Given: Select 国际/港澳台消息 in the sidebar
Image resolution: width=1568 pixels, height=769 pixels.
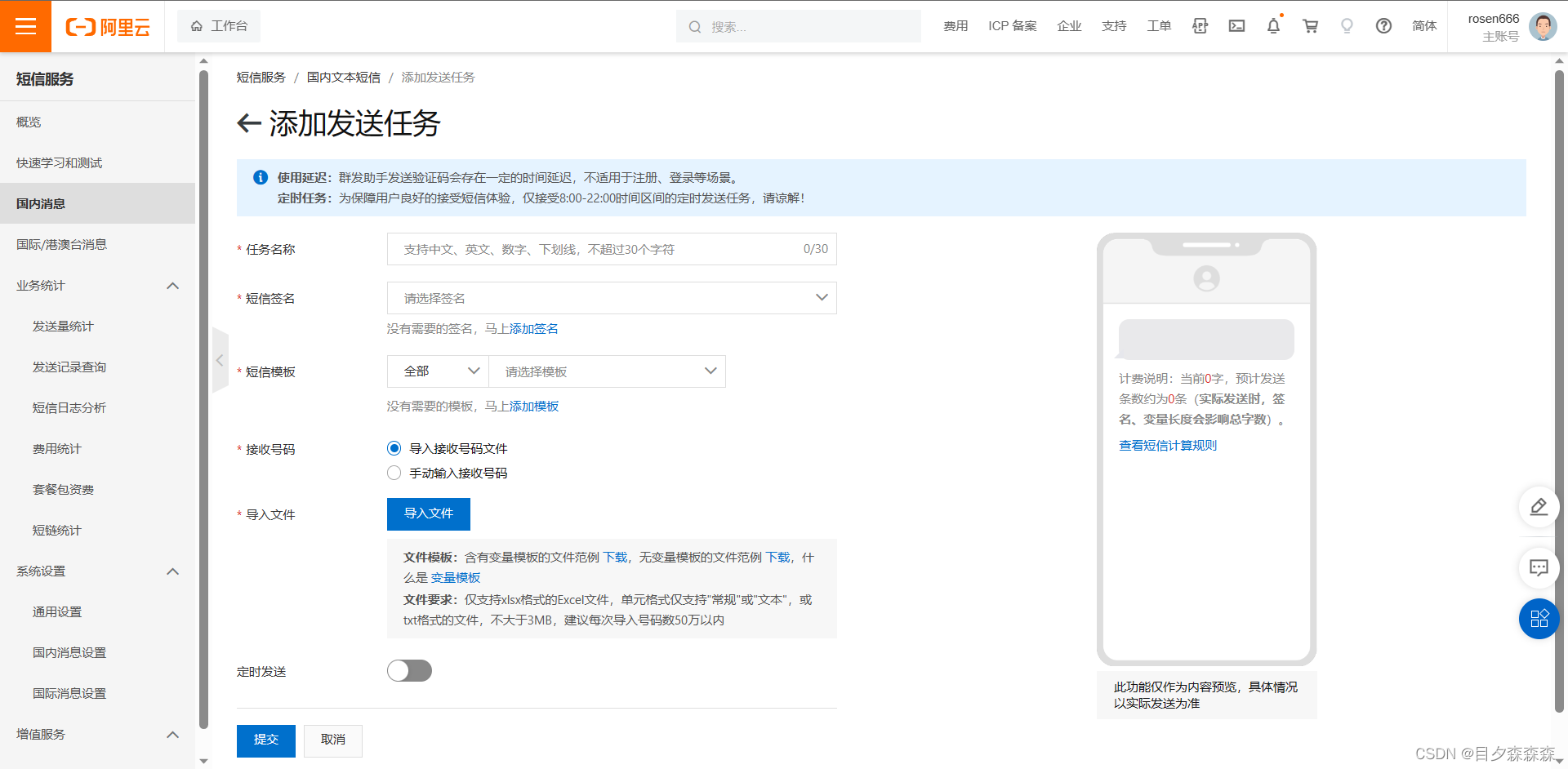Looking at the screenshot, I should click(x=61, y=243).
